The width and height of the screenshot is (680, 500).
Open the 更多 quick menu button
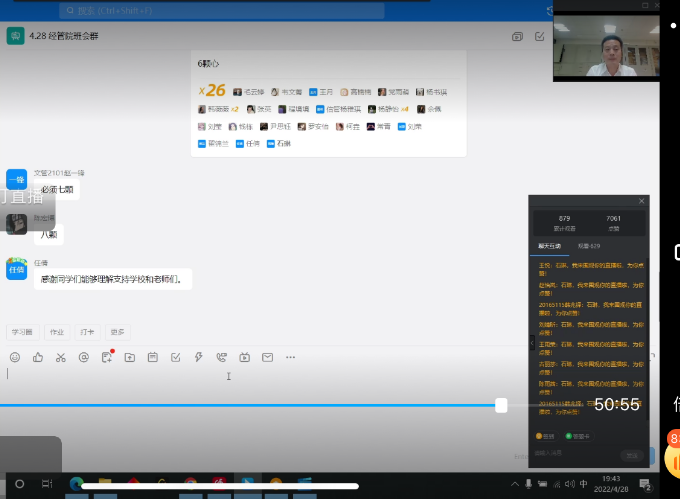click(x=117, y=331)
